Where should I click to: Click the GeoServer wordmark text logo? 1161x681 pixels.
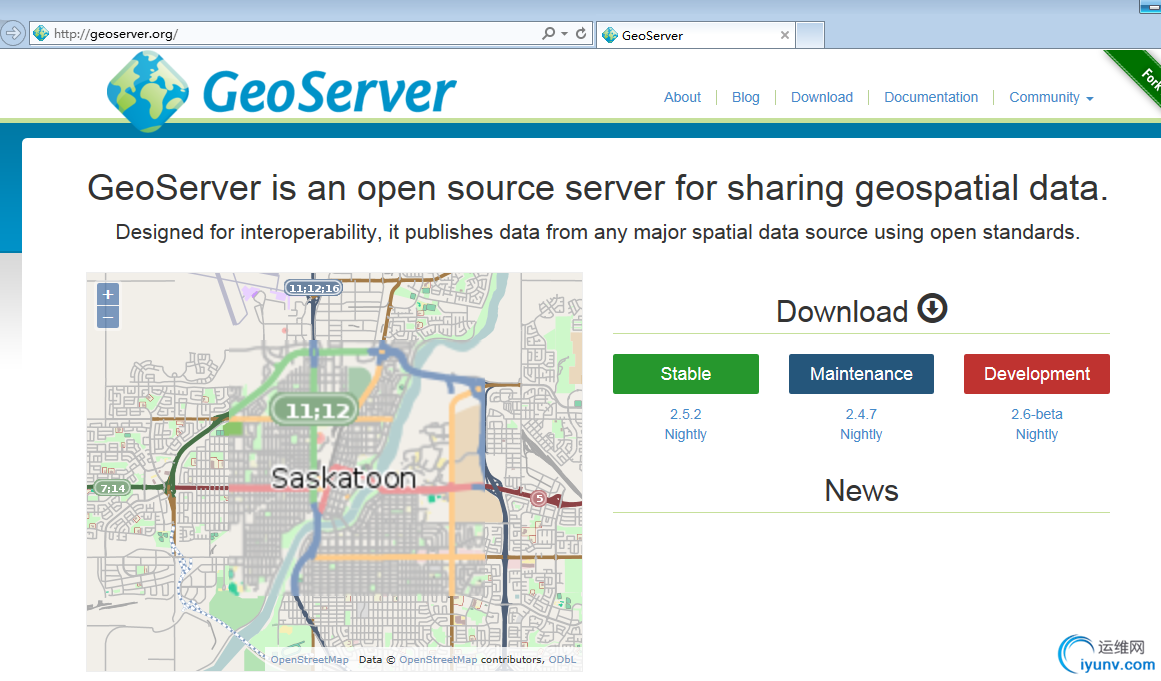point(329,93)
